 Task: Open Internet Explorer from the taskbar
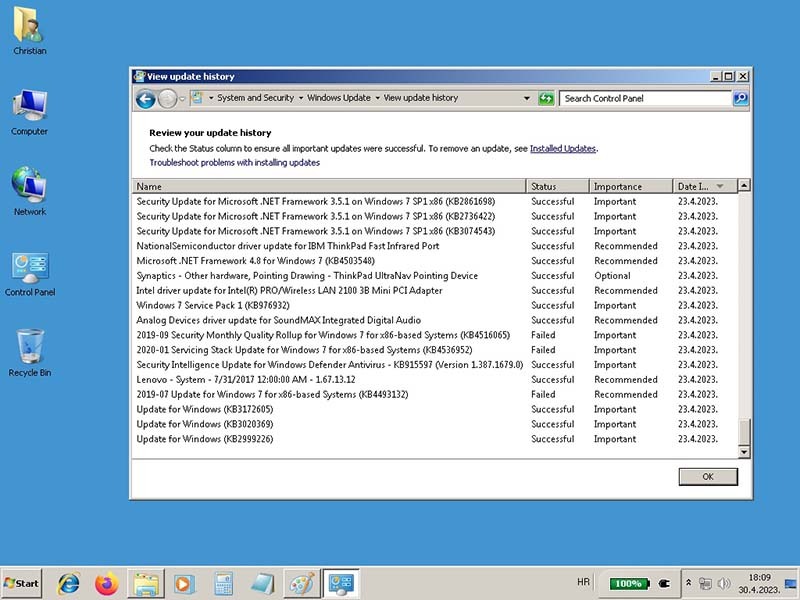click(69, 582)
